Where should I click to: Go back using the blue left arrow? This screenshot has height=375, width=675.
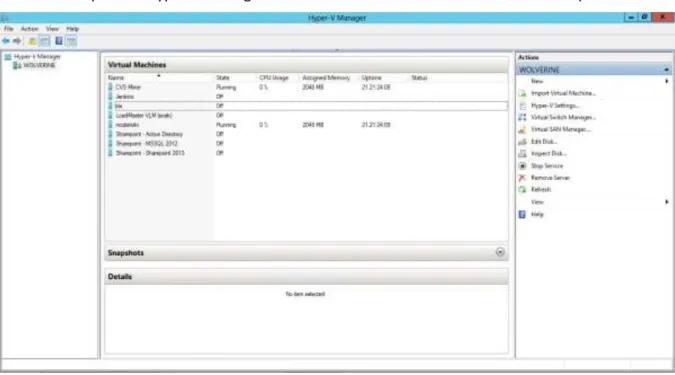(x=6, y=41)
